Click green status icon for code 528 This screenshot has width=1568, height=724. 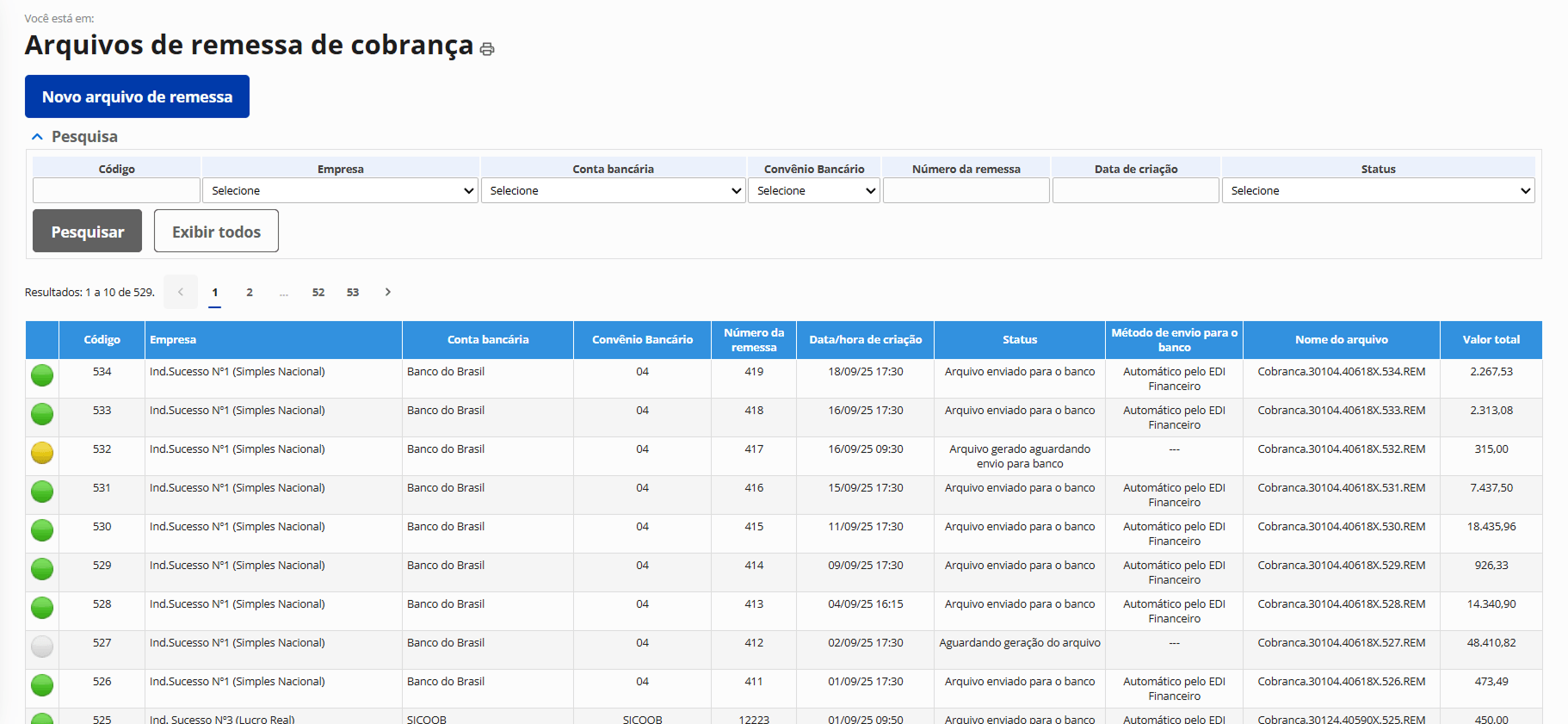pyautogui.click(x=42, y=608)
